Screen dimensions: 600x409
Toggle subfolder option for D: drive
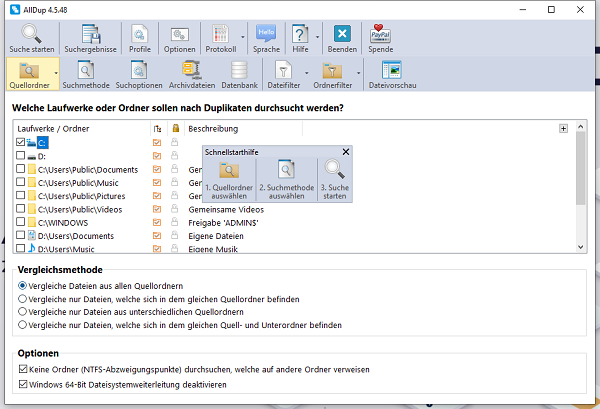[157, 156]
